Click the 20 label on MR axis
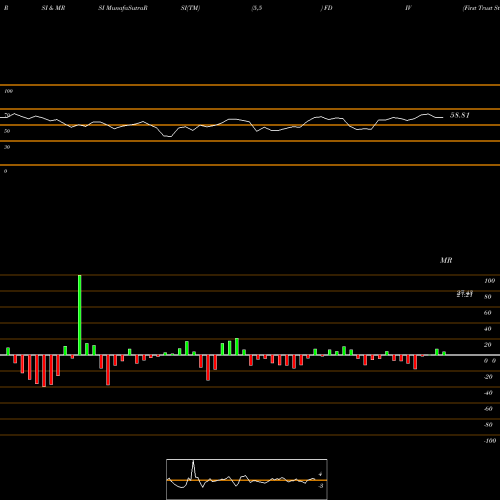 (x=488, y=345)
